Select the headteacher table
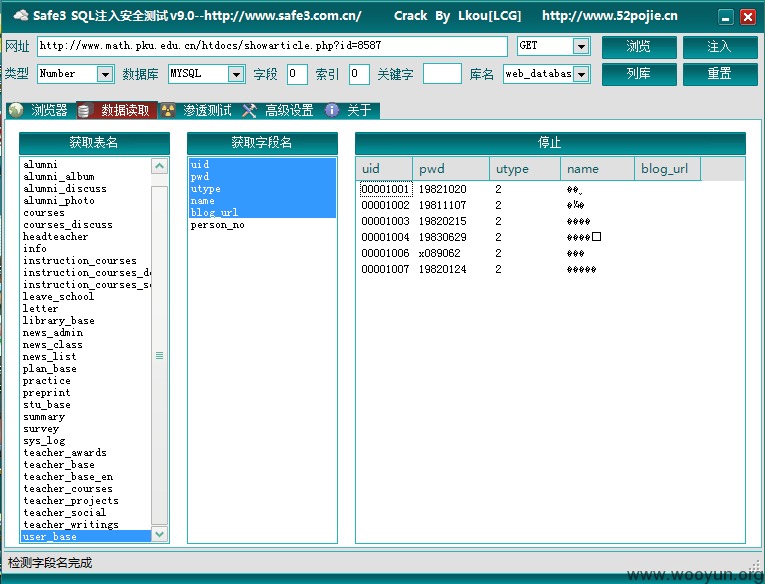Viewport: 765px width, 584px height. [86, 237]
